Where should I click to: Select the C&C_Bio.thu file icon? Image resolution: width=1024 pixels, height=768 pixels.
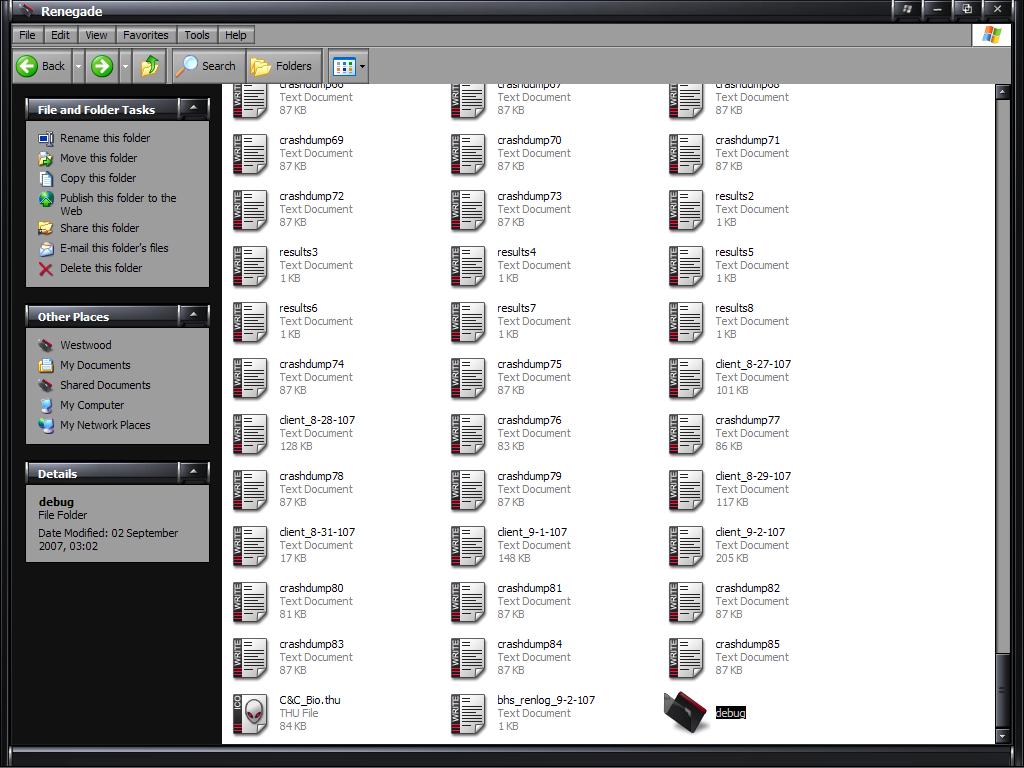(x=250, y=712)
